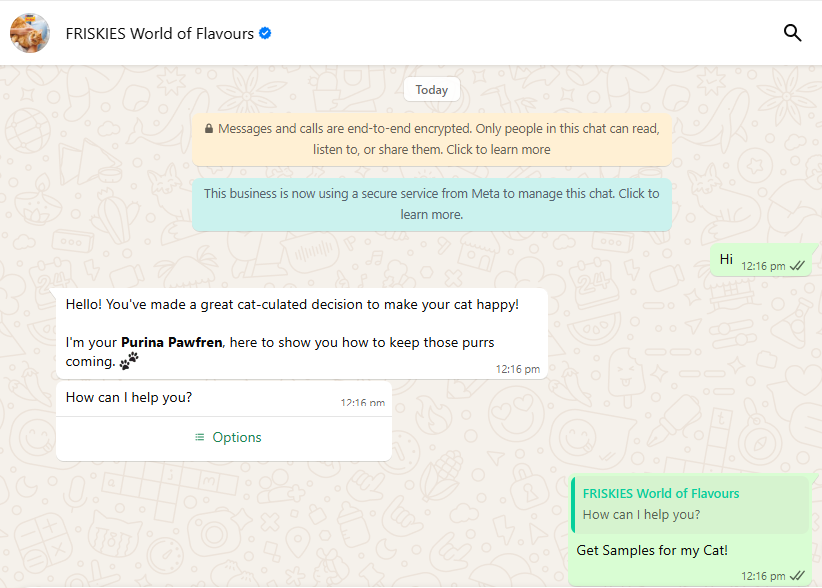Open search in the chat header
This screenshot has height=588, width=822.
point(792,33)
